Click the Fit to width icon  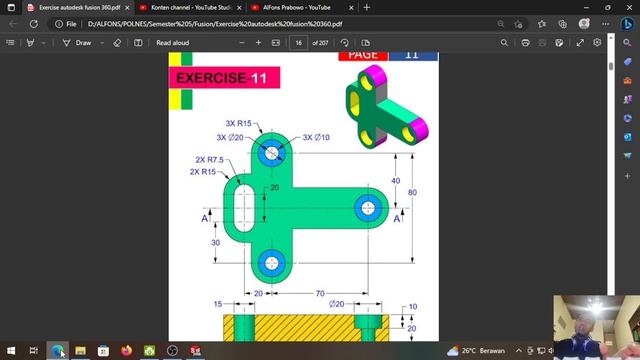point(276,43)
